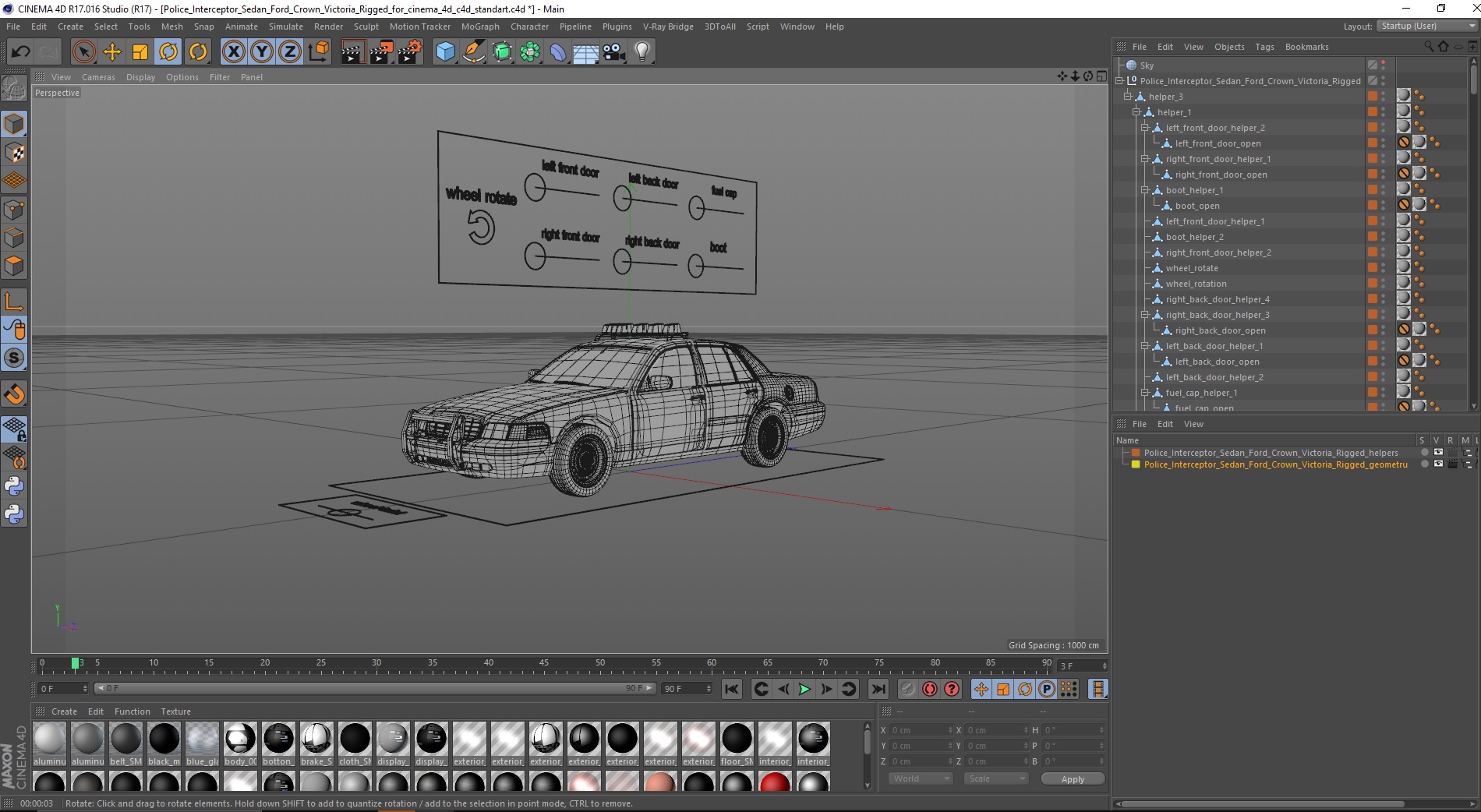Click the X position coordinate field

(921, 730)
